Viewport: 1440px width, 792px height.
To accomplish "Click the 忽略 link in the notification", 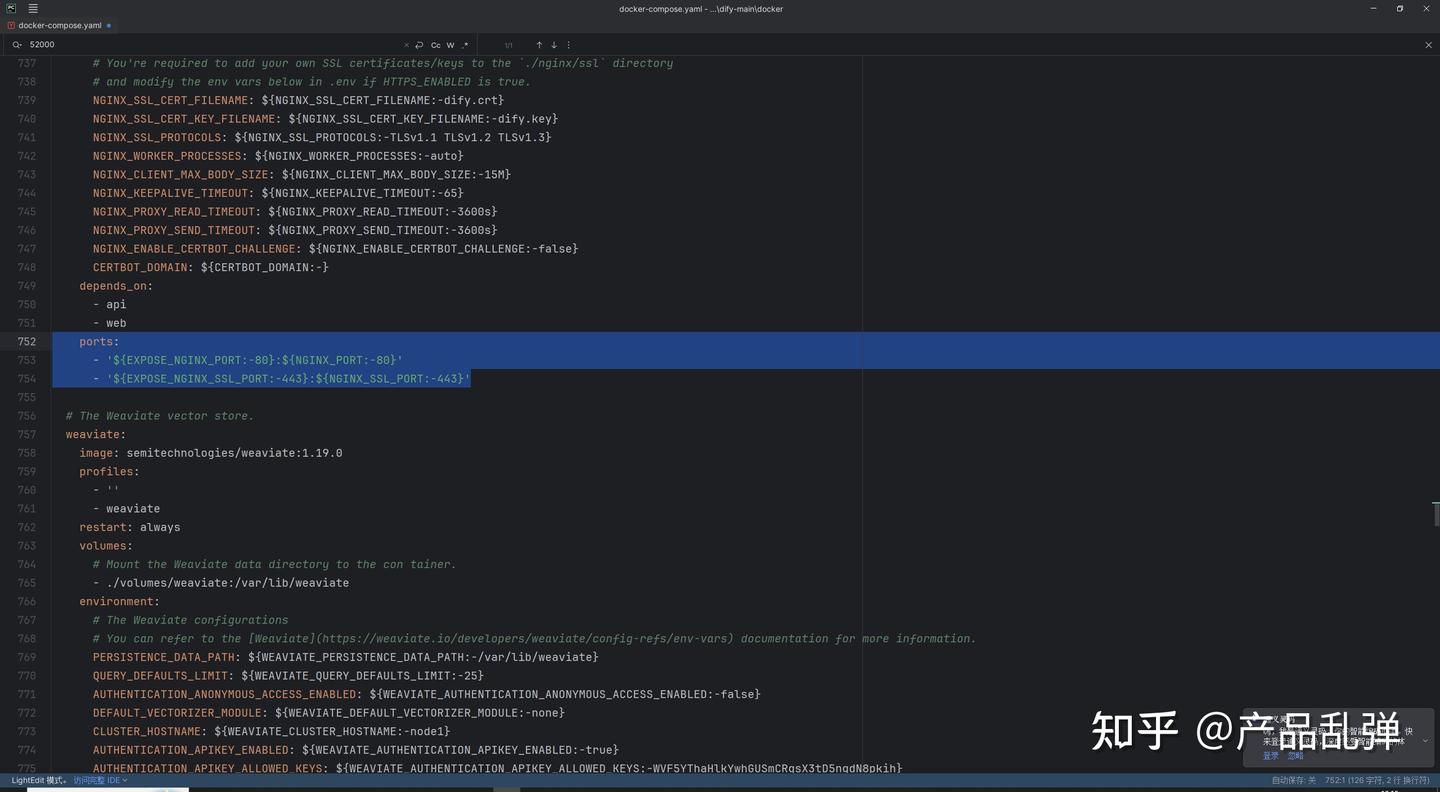I will 1296,756.
